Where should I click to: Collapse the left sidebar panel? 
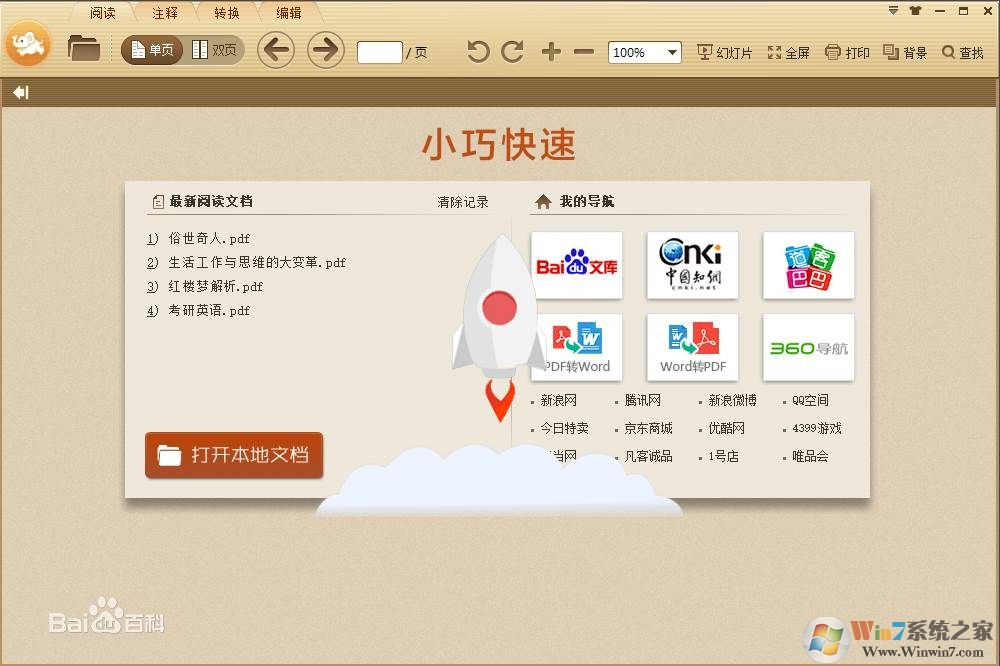tap(21, 92)
